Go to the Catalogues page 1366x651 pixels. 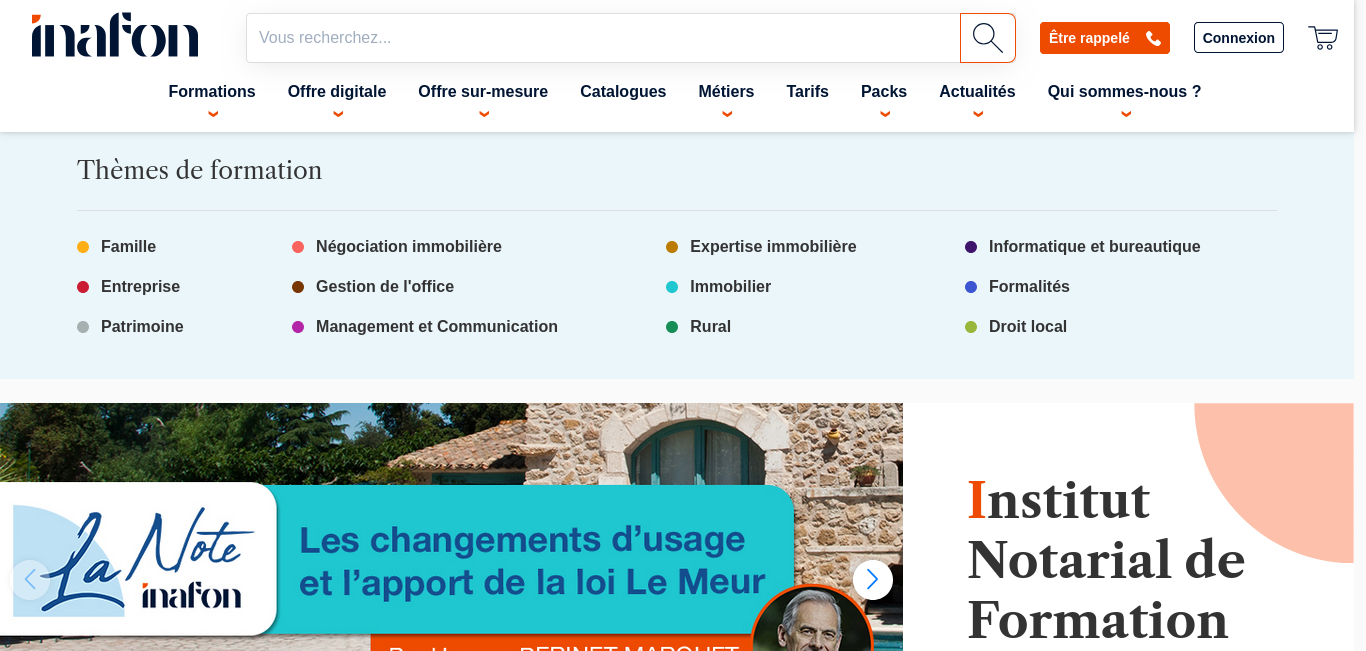623,92
